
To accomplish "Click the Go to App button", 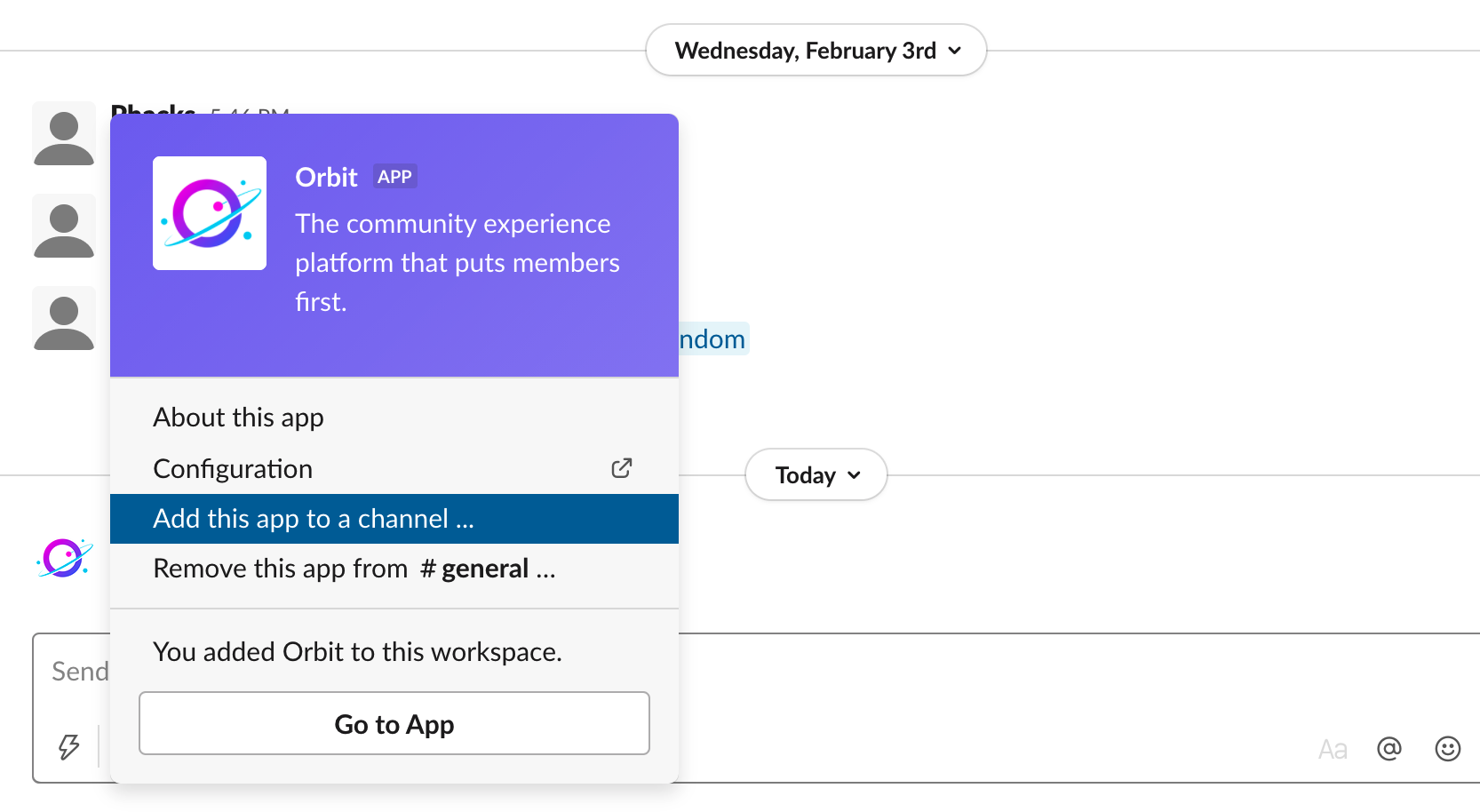I will coord(394,724).
